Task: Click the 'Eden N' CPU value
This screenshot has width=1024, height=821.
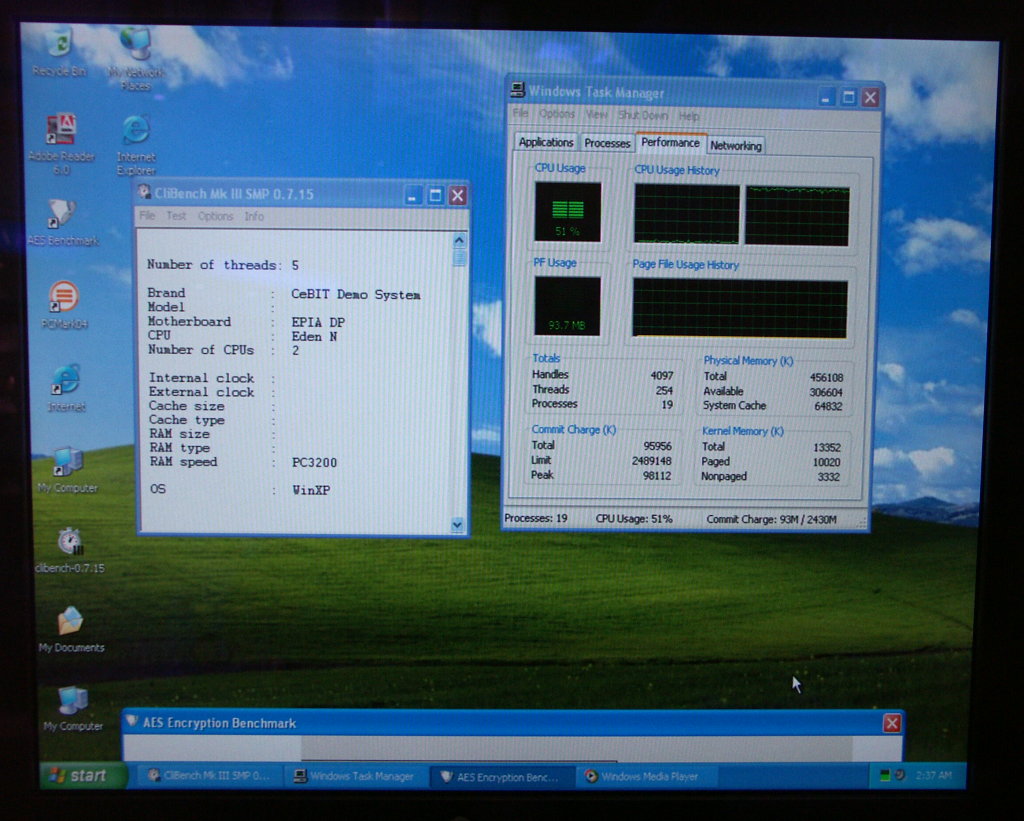Action: pos(314,336)
